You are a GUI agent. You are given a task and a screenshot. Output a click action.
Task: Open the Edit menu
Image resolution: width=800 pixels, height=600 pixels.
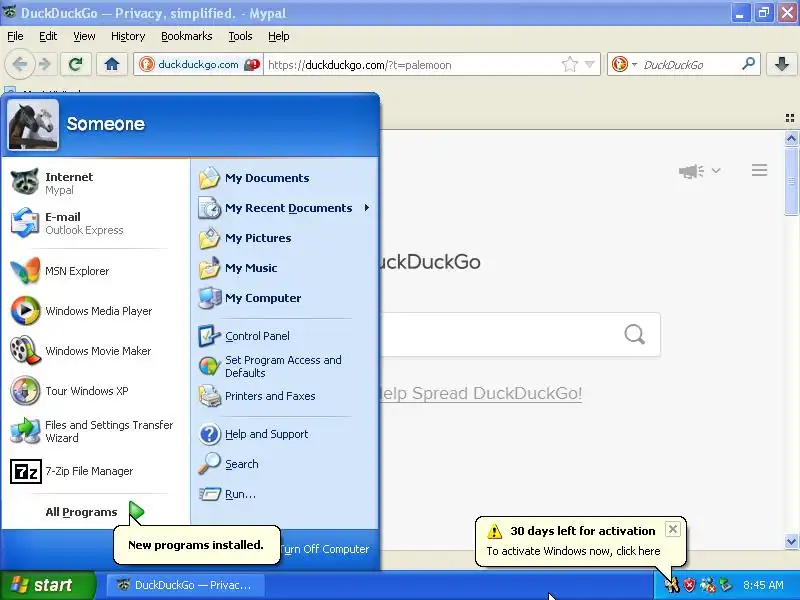coord(48,36)
